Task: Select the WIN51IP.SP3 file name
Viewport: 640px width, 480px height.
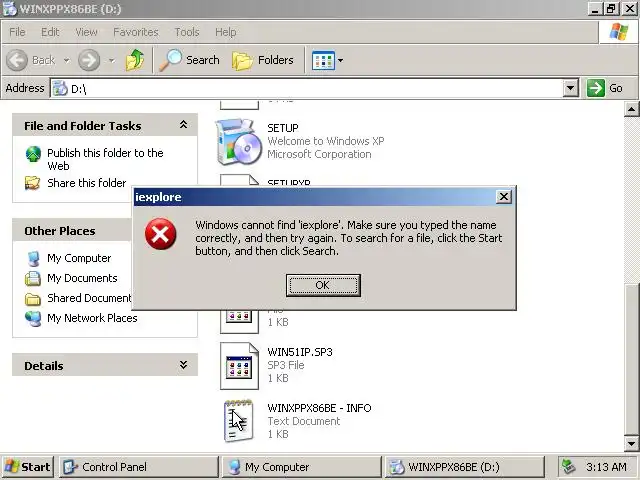Action: (x=300, y=352)
